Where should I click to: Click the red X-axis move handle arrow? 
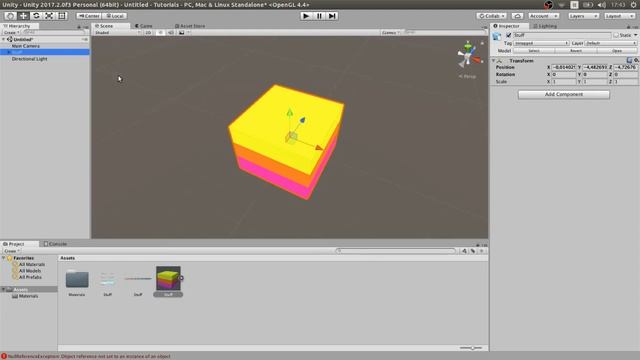(318, 147)
